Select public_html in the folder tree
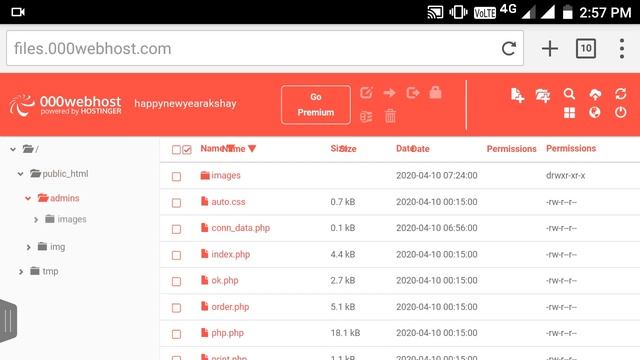Viewport: 640px width, 360px height. point(65,173)
